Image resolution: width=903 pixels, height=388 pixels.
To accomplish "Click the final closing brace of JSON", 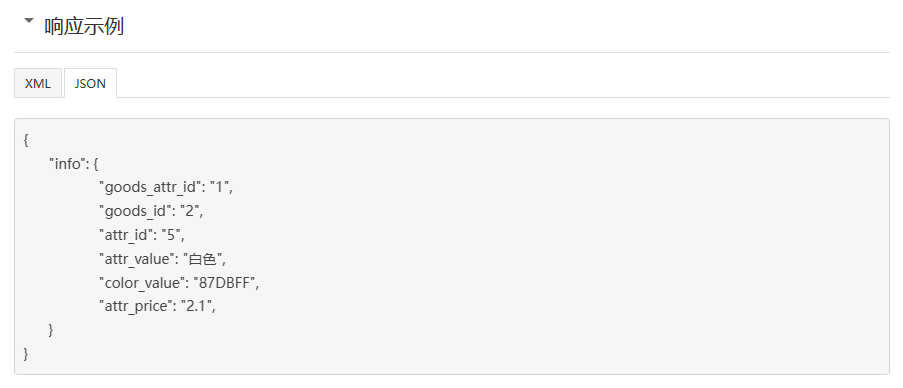I will [x=26, y=353].
